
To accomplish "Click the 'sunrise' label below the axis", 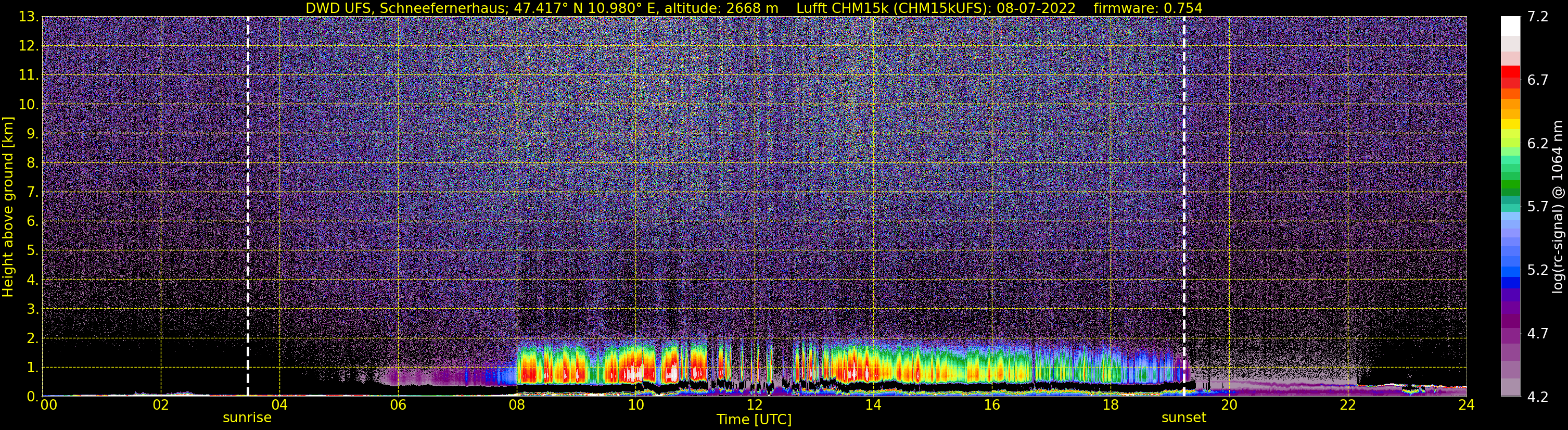I will click(x=247, y=418).
